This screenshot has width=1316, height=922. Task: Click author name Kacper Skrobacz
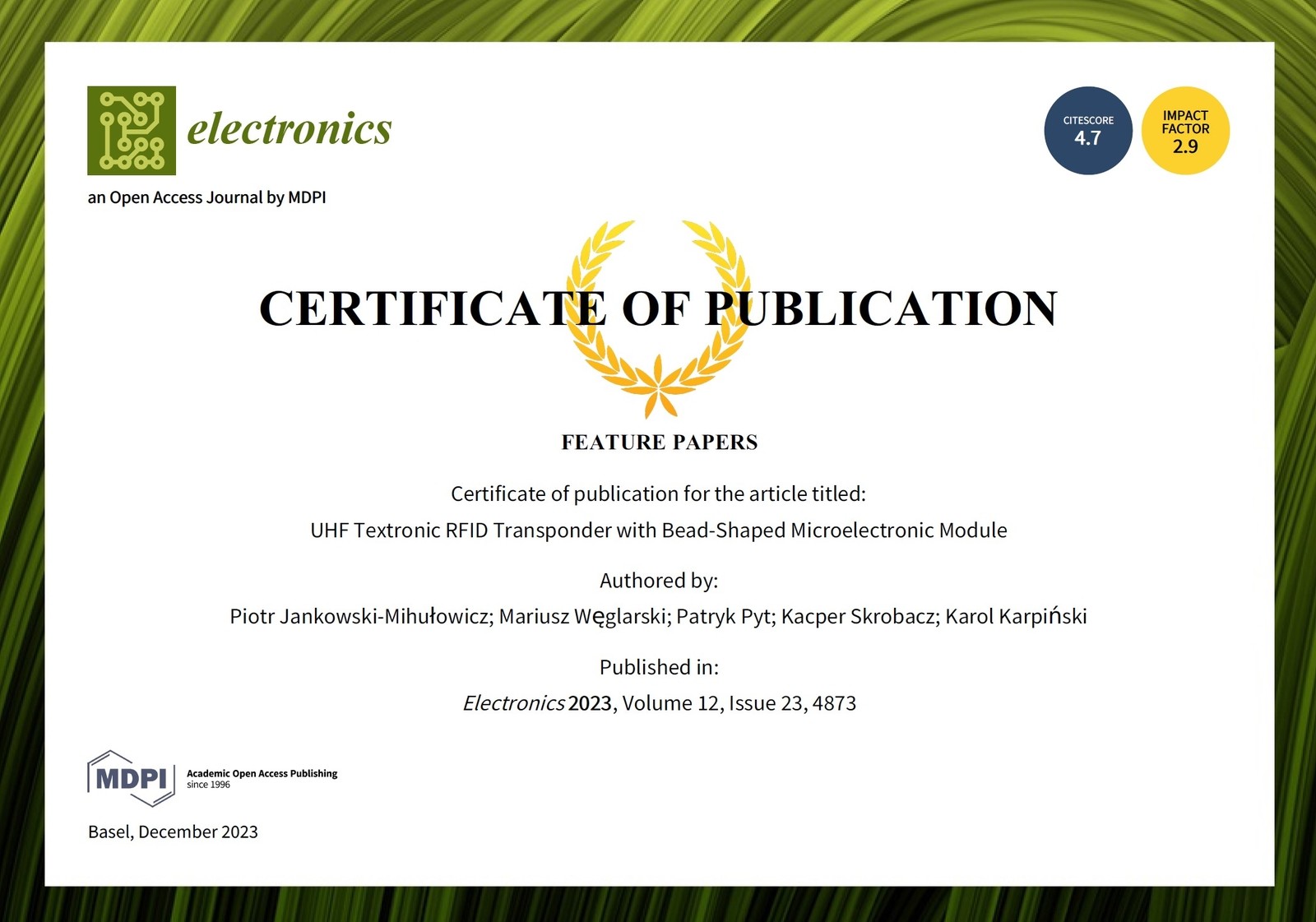click(x=859, y=617)
